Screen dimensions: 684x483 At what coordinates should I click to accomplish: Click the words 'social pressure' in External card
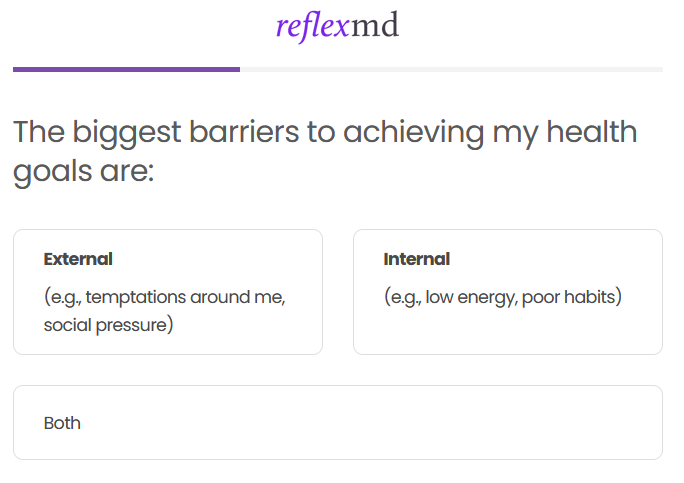107,325
